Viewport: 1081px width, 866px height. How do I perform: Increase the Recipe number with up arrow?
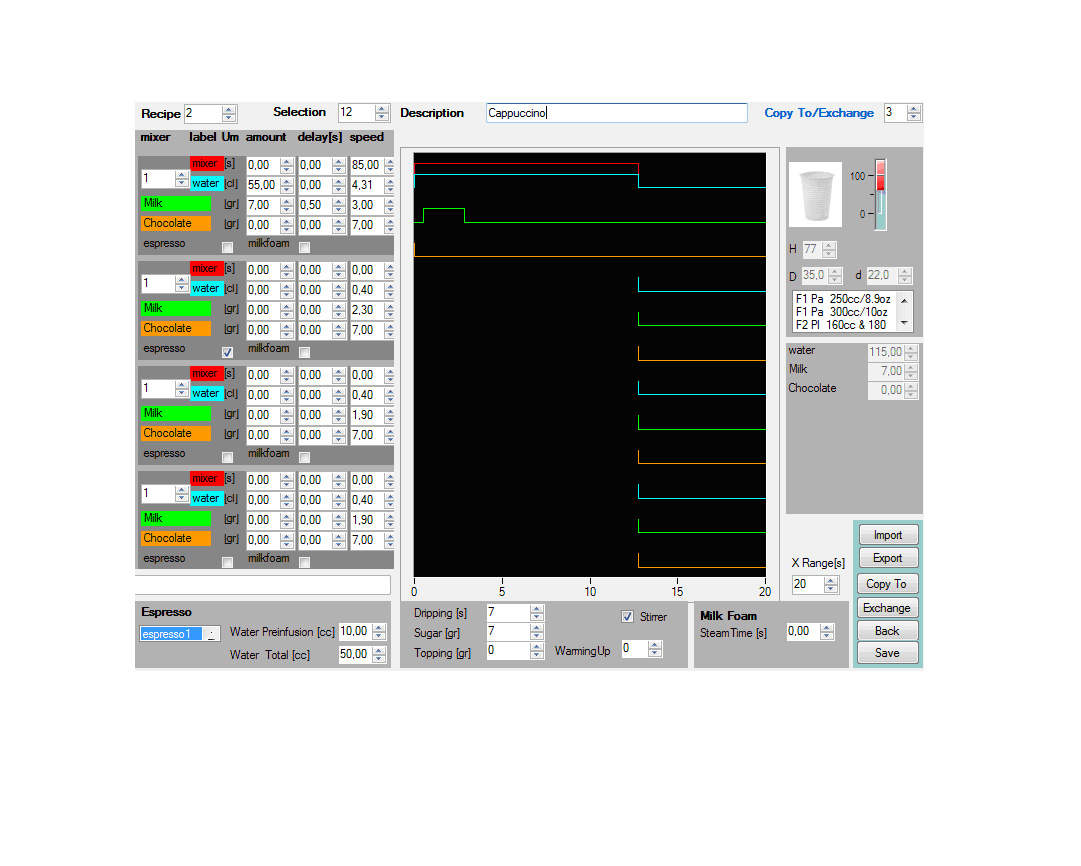[230, 109]
